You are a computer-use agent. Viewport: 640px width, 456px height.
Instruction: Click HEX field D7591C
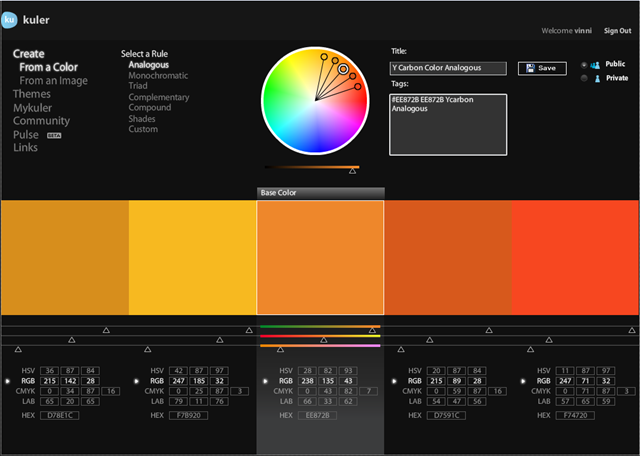[446, 416]
